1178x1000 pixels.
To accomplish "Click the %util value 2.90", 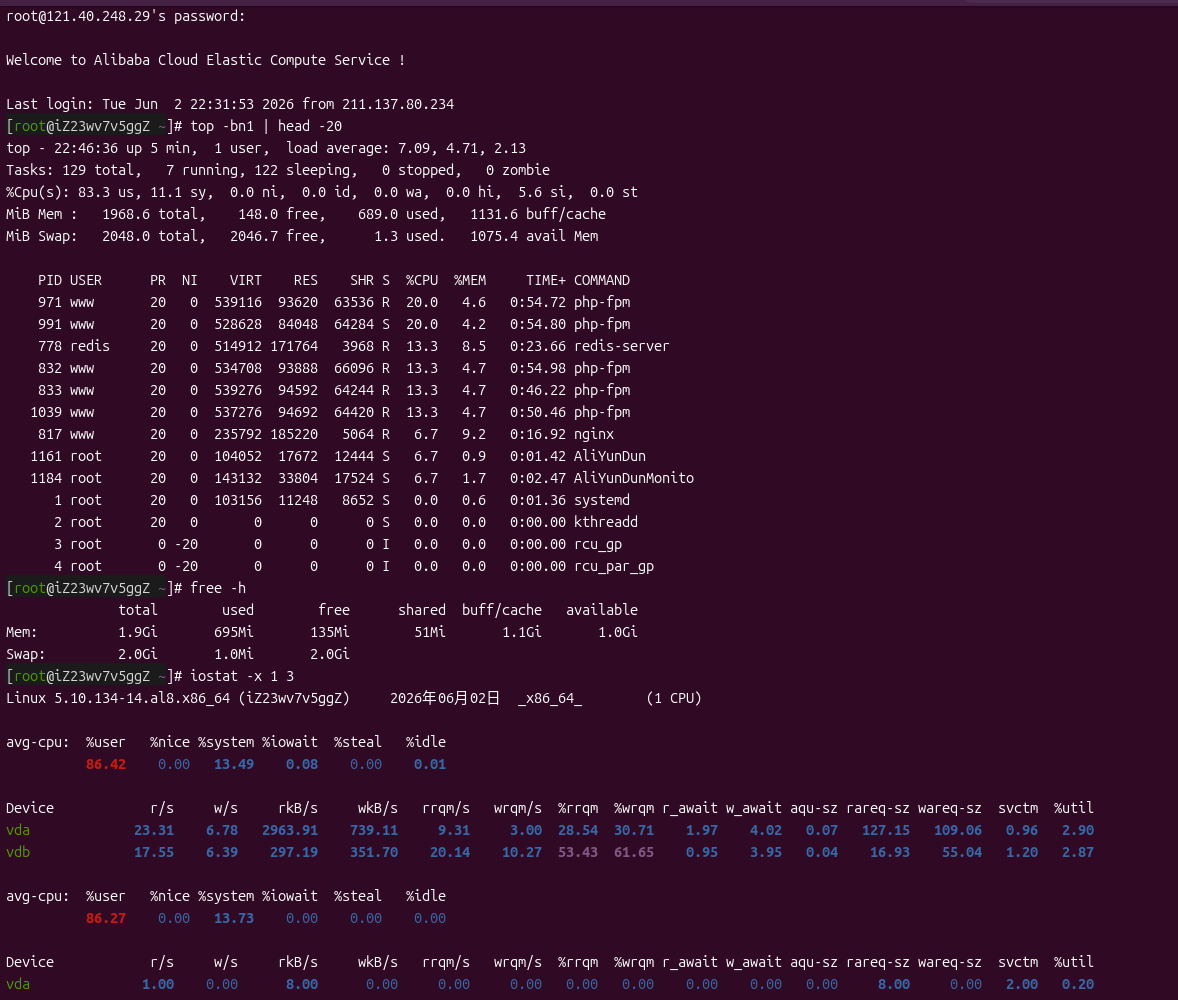I will tap(1078, 830).
